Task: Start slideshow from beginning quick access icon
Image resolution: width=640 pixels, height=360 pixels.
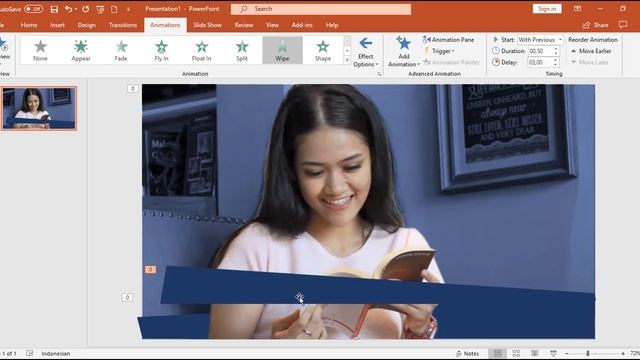Action: (100, 9)
